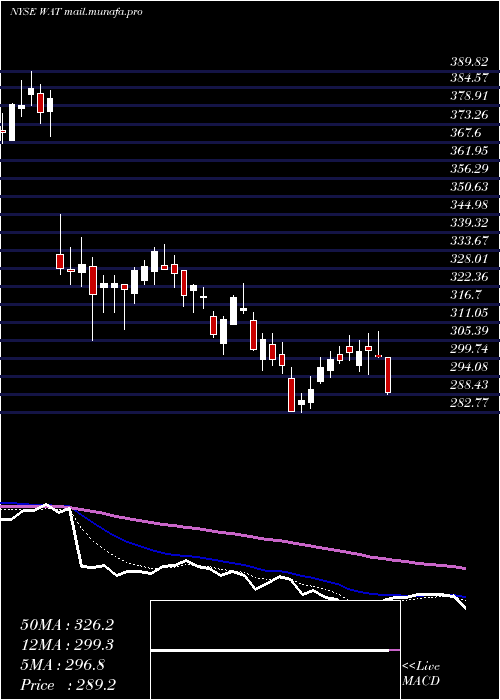This screenshot has width=500, height=700.
Task: Select the 282.77 price level label
Action: pyautogui.click(x=469, y=403)
